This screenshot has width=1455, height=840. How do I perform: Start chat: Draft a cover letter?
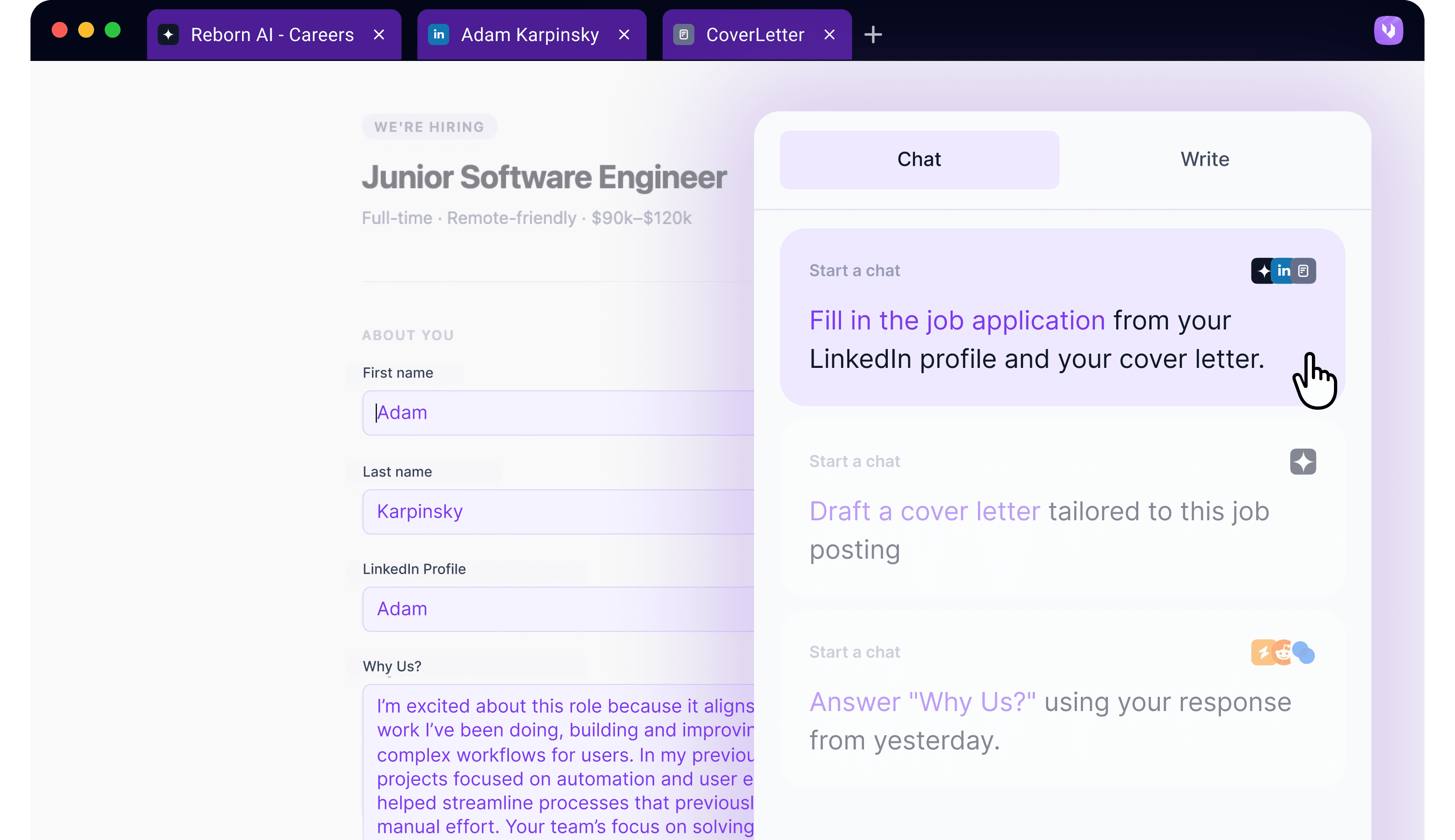tap(1038, 530)
